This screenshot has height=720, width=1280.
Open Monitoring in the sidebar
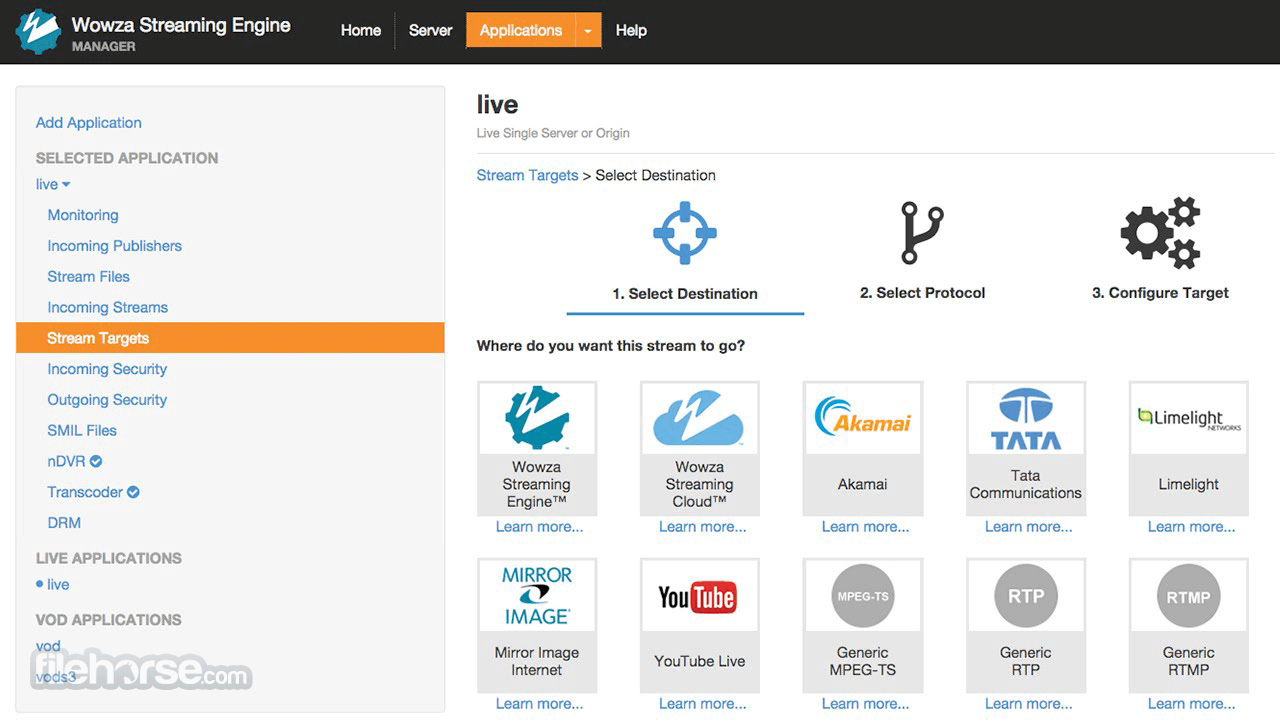point(83,215)
